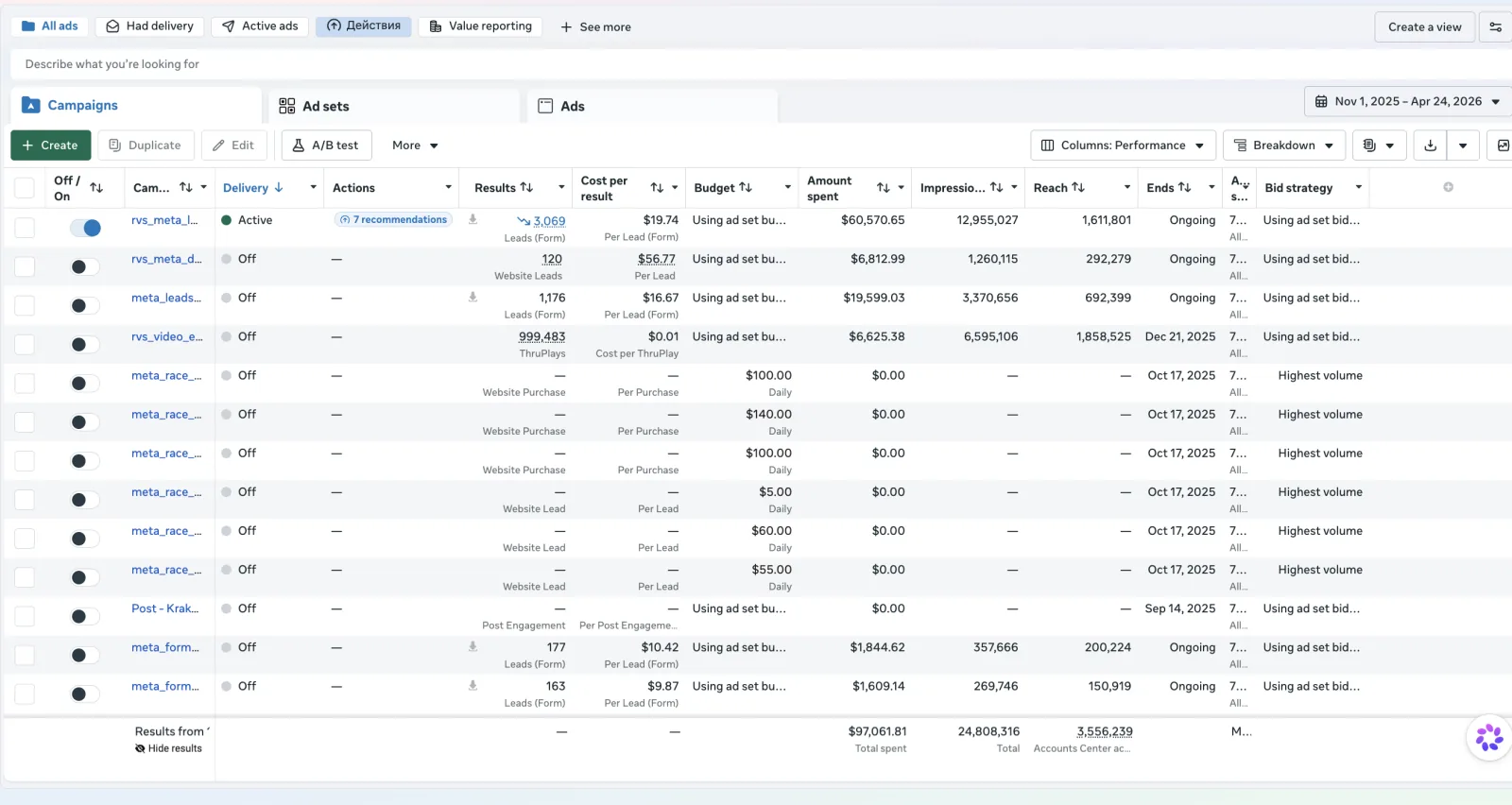
Task: Click the add column plus icon
Action: tap(1448, 187)
